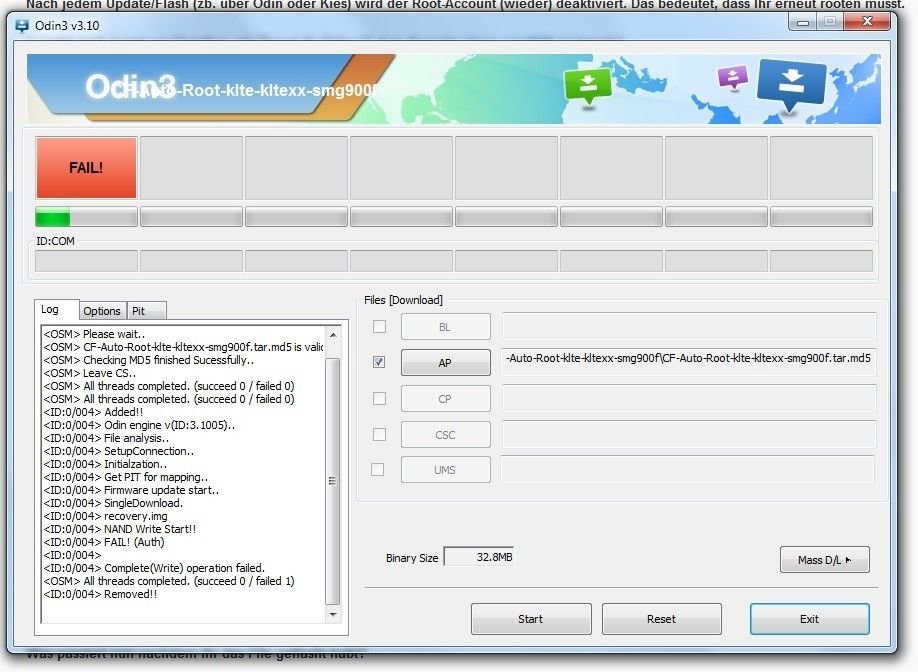Viewport: 918px width, 672px height.
Task: Click the 'Files [Download]' group label
Action: 403,300
